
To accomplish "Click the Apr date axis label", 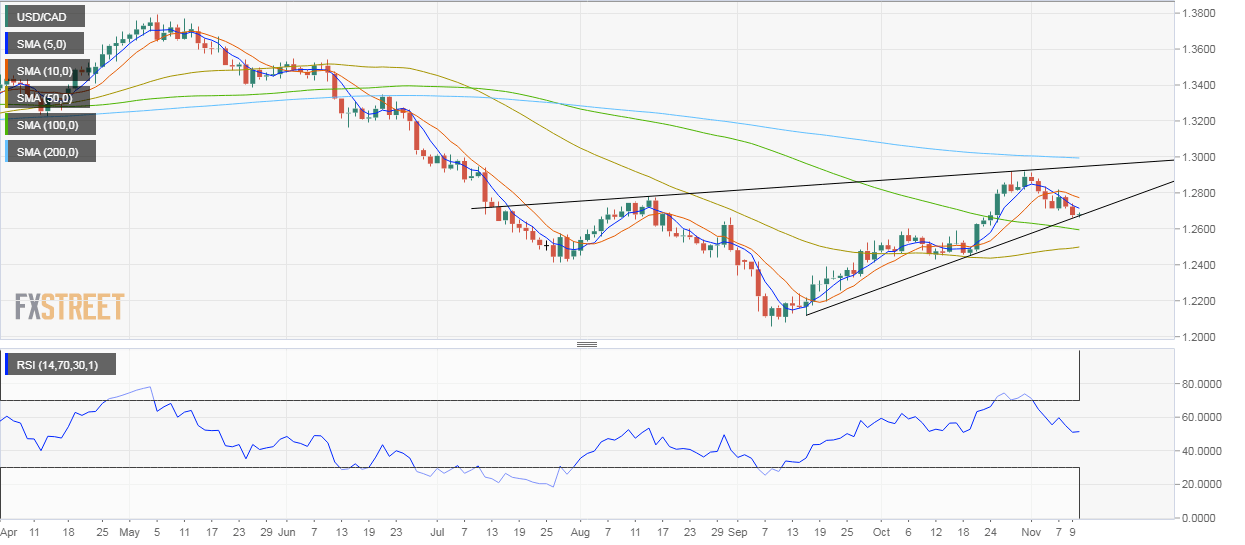I will pyautogui.click(x=11, y=534).
